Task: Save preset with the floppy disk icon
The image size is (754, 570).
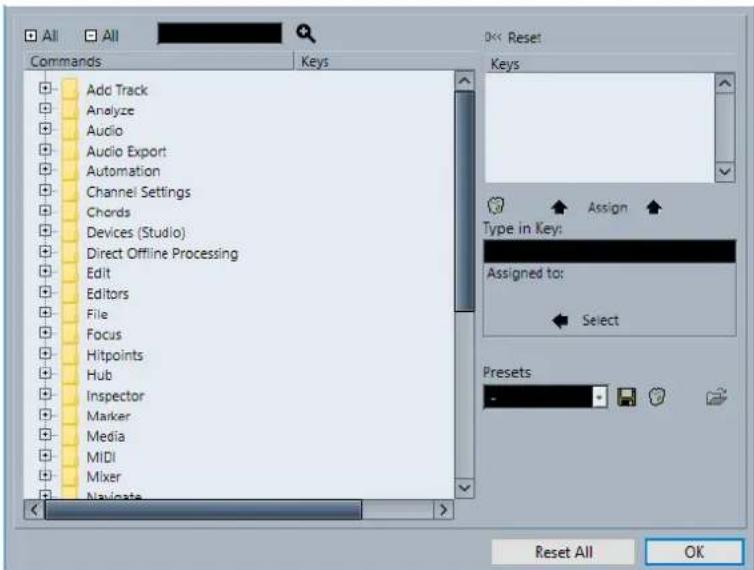Action: point(627,397)
